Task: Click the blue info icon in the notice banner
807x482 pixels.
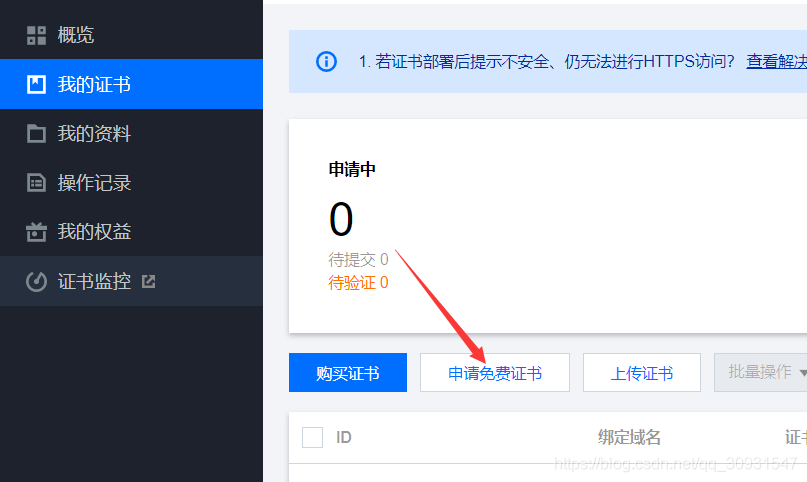Action: click(326, 62)
